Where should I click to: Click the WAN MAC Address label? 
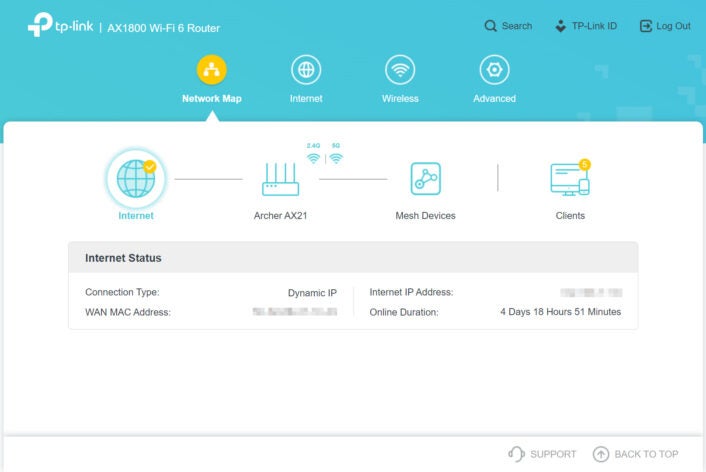coord(128,312)
